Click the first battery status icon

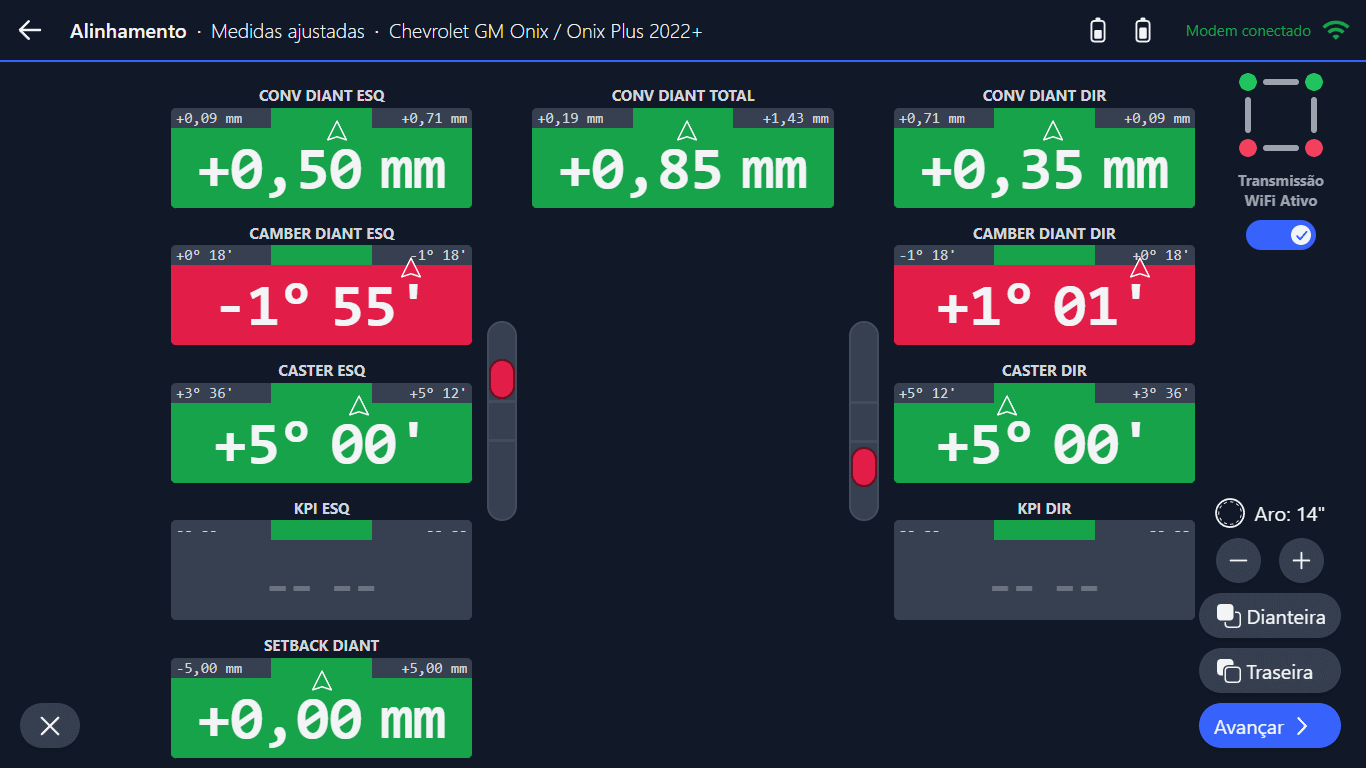[1098, 31]
